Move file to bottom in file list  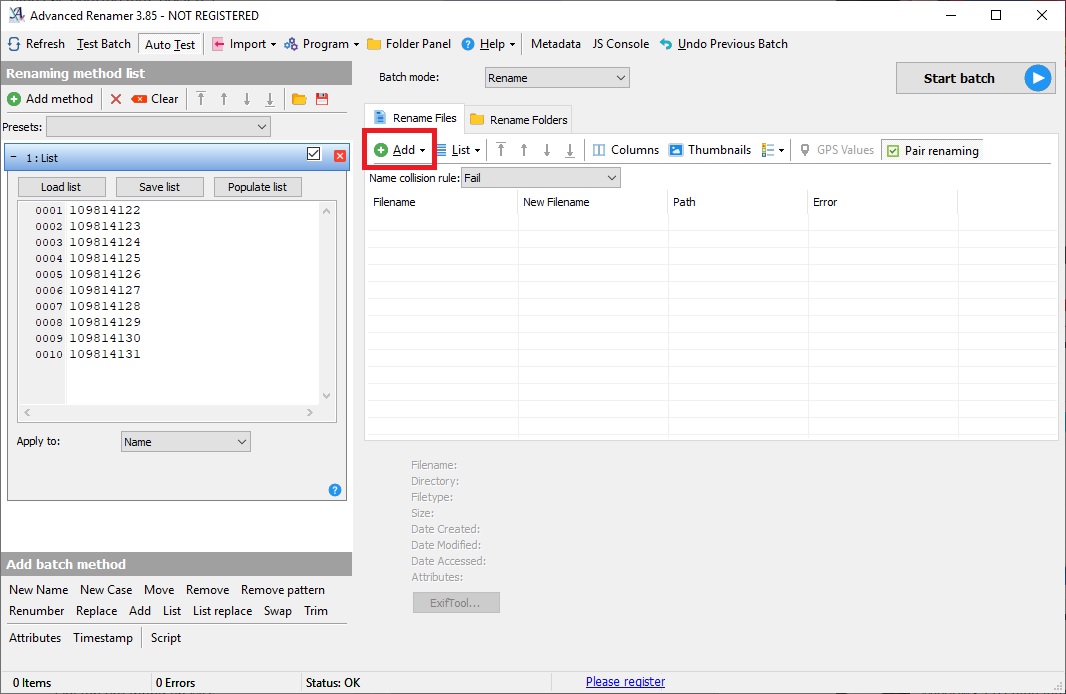pyautogui.click(x=570, y=150)
